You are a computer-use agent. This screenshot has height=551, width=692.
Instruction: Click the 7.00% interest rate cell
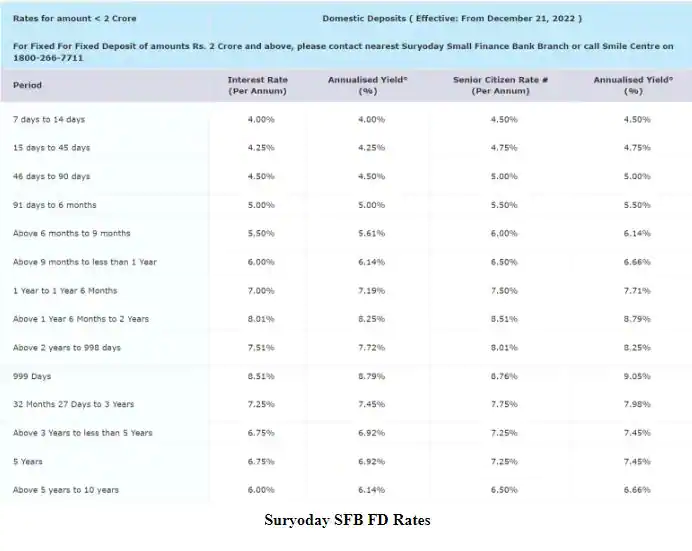(261, 291)
